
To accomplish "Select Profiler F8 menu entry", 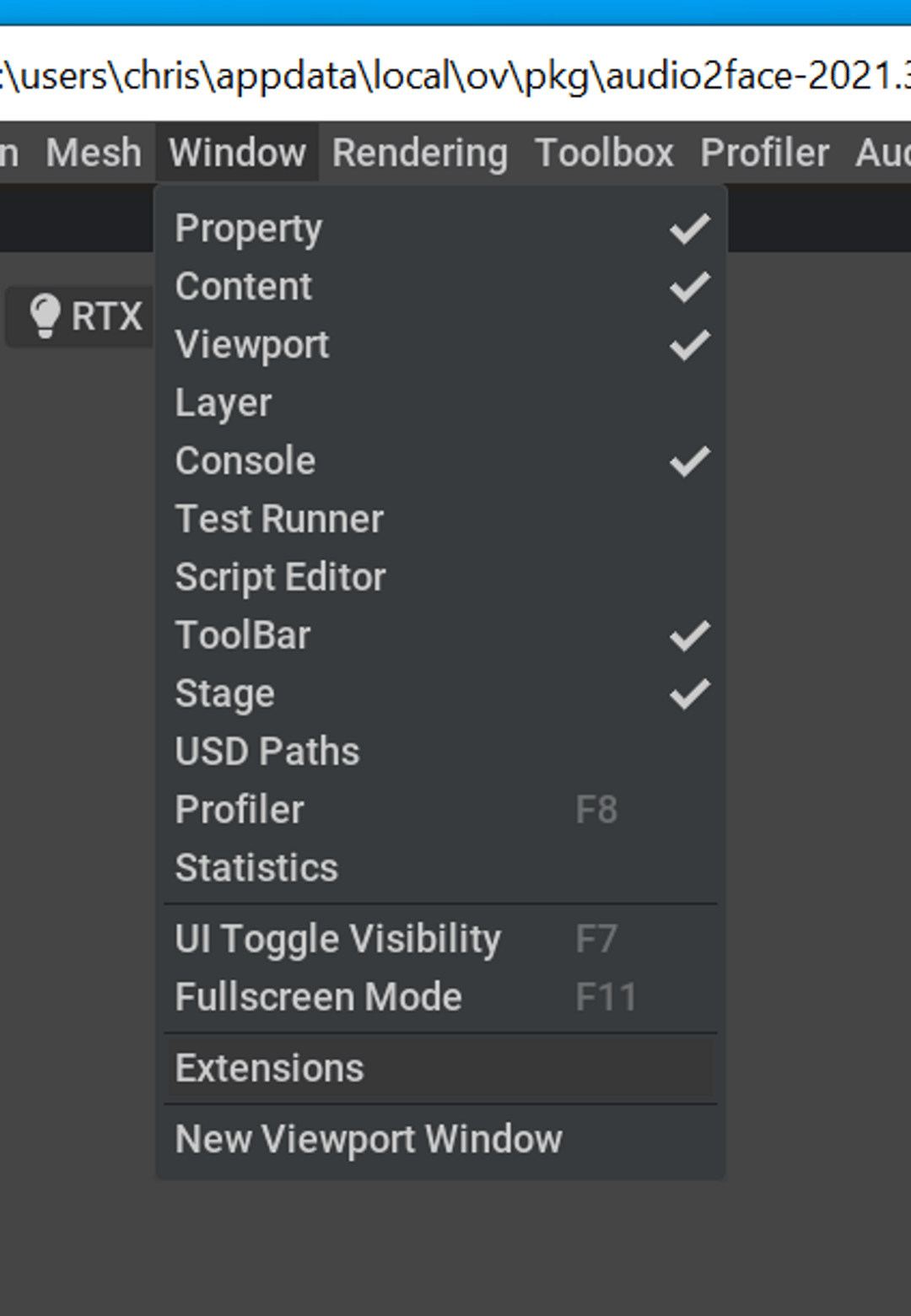I will click(440, 811).
